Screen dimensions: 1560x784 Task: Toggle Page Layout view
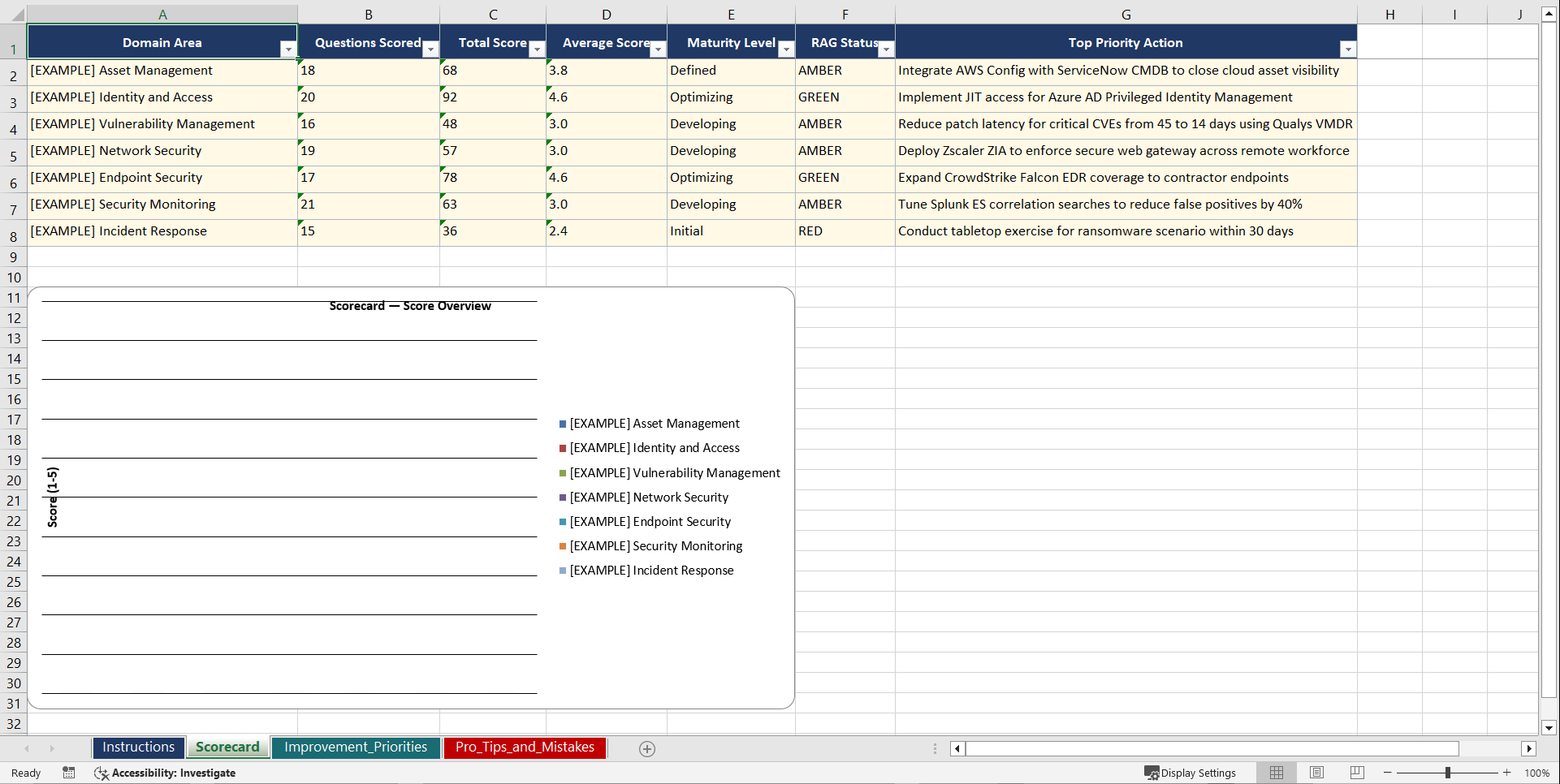[x=1316, y=773]
